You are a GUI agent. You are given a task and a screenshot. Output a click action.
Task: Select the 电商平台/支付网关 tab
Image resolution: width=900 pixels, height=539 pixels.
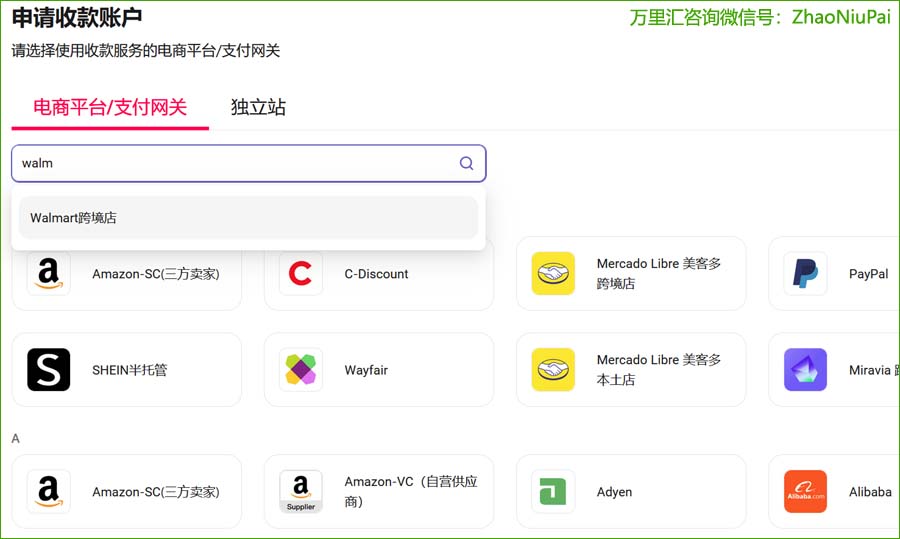pos(110,107)
